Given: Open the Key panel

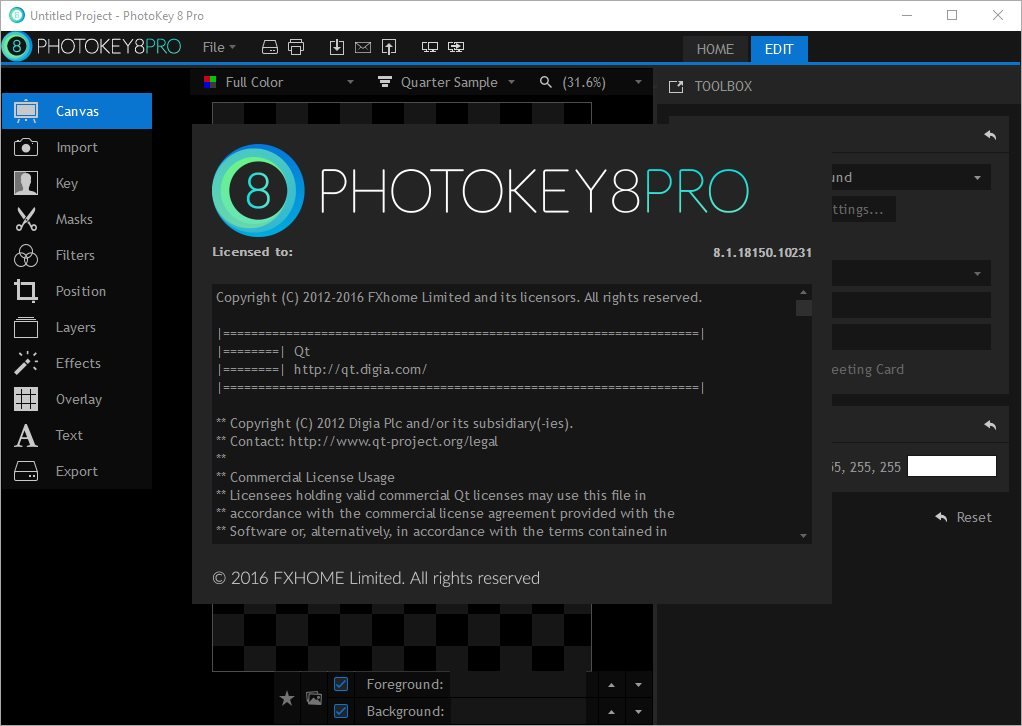Looking at the screenshot, I should [x=77, y=183].
